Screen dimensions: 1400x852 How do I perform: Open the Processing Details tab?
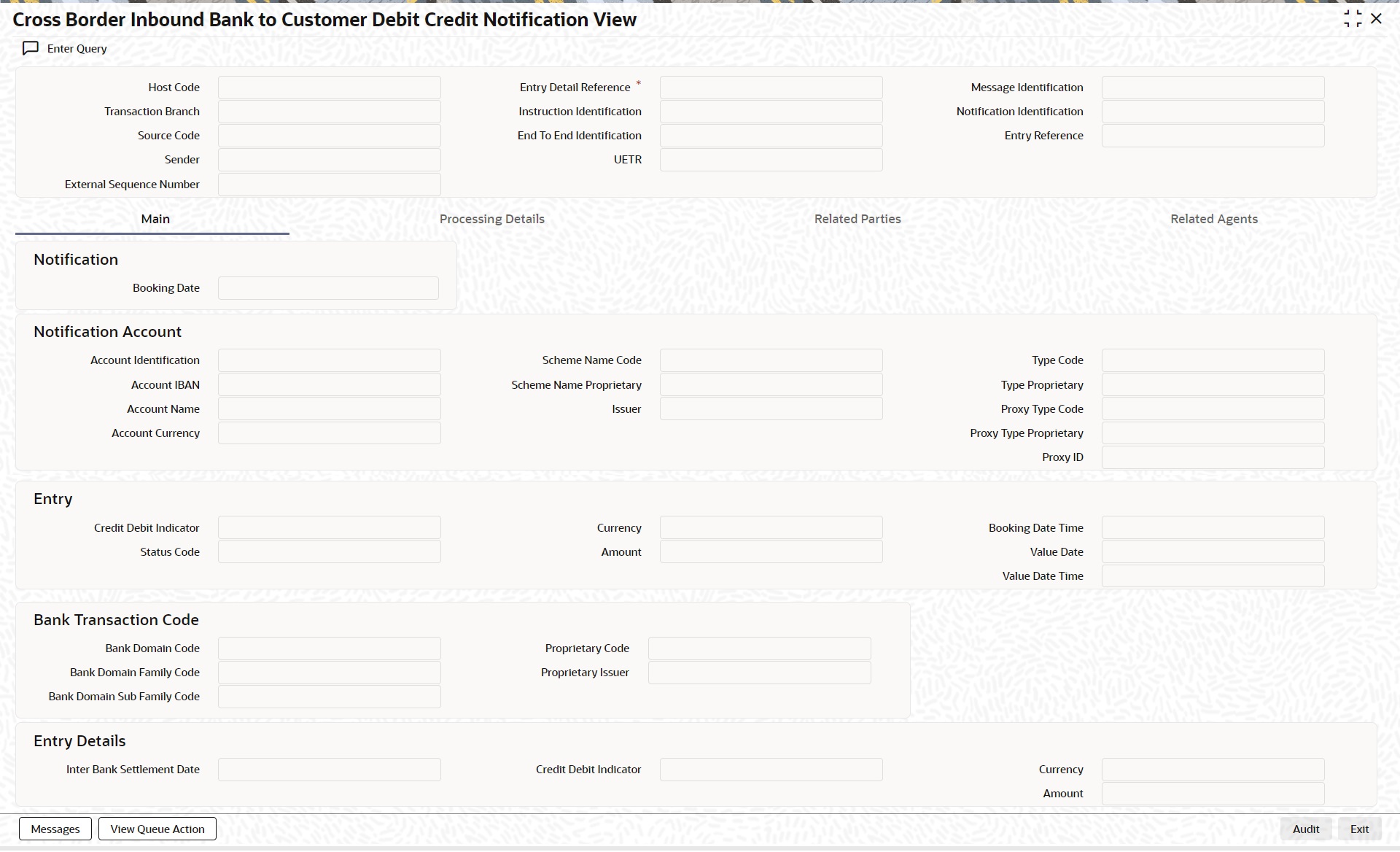click(x=492, y=219)
